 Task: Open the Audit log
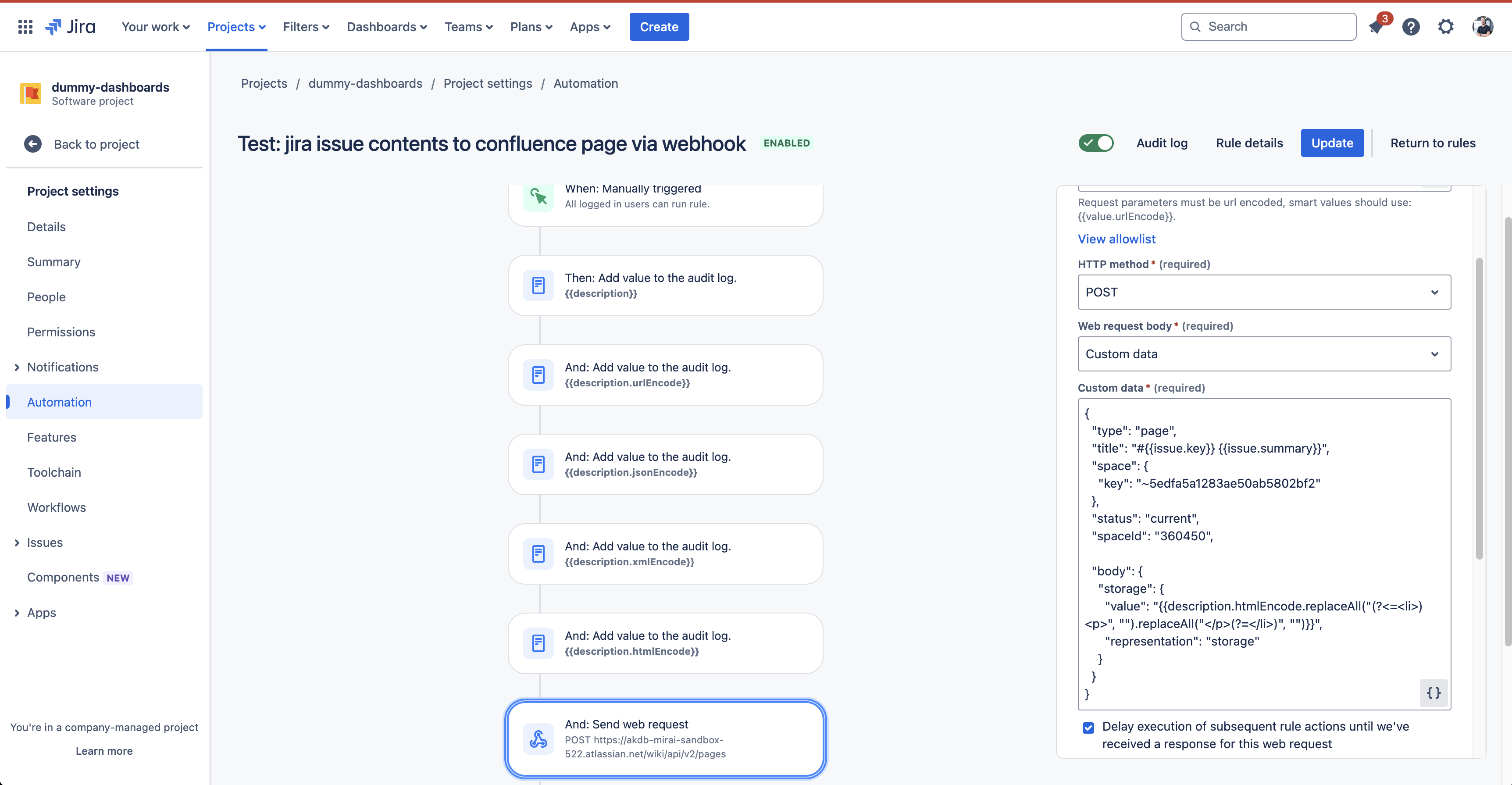1162,143
